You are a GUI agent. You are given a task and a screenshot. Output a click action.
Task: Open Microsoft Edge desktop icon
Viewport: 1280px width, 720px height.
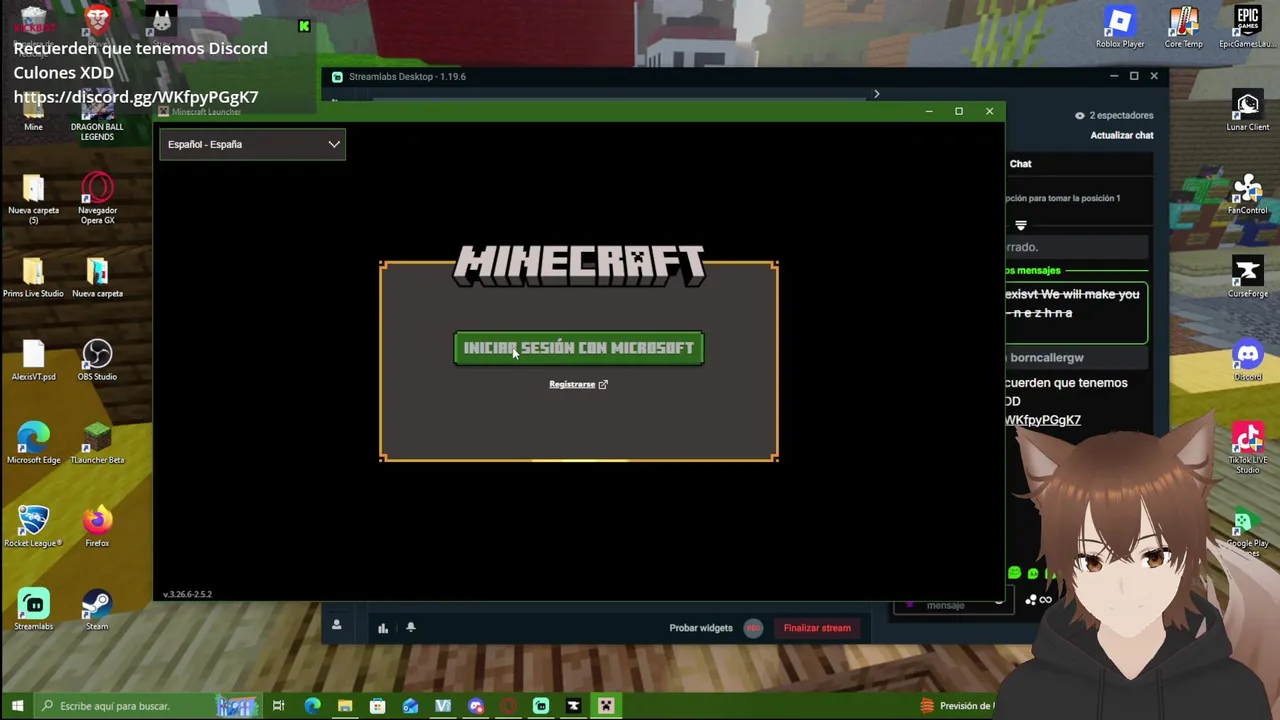coord(33,443)
